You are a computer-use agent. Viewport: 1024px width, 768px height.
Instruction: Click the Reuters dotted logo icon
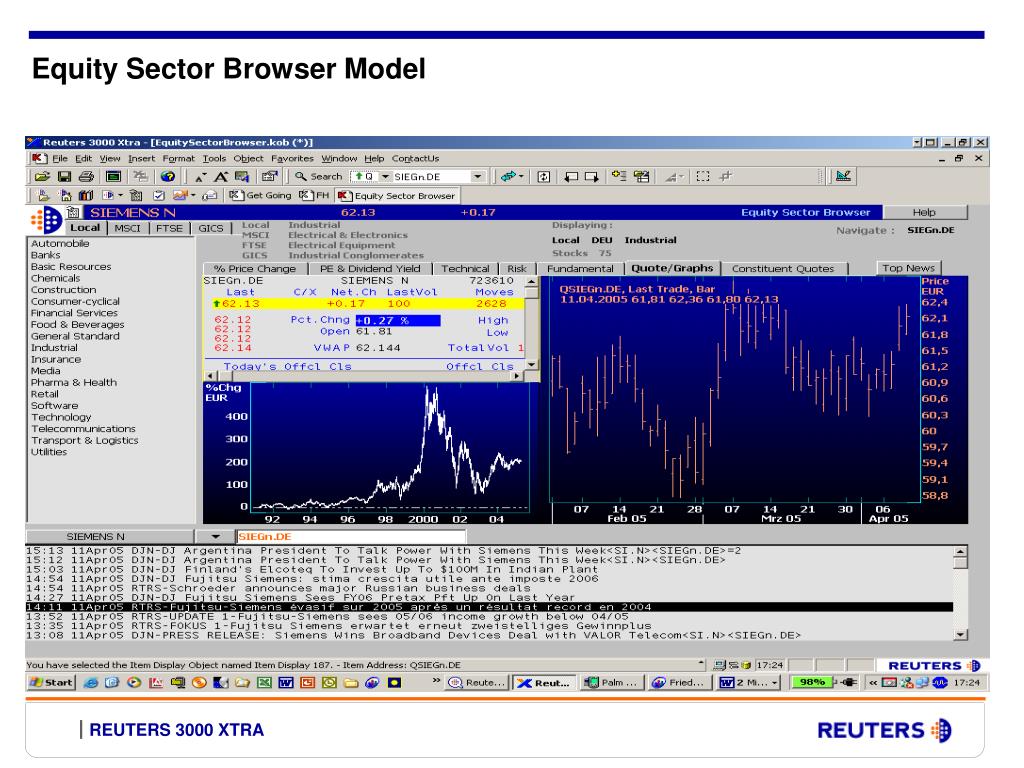pyautogui.click(x=47, y=220)
